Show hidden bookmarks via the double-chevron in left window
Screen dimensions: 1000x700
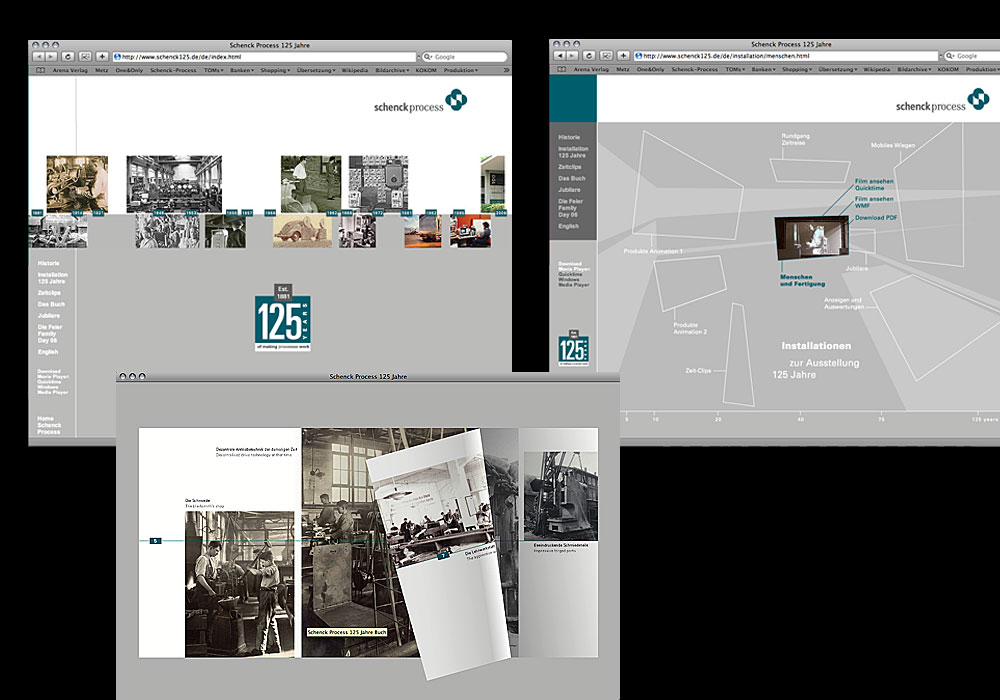click(505, 70)
